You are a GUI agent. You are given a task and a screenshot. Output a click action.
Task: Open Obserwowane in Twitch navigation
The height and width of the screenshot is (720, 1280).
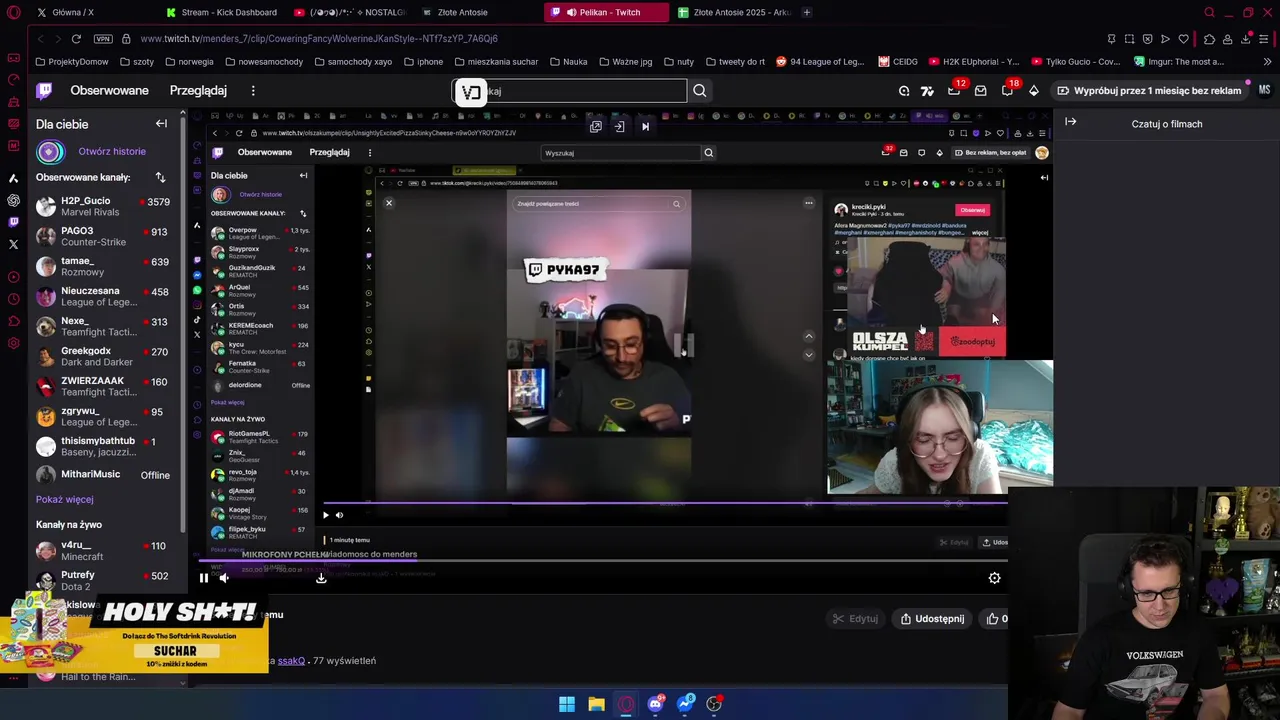109,91
